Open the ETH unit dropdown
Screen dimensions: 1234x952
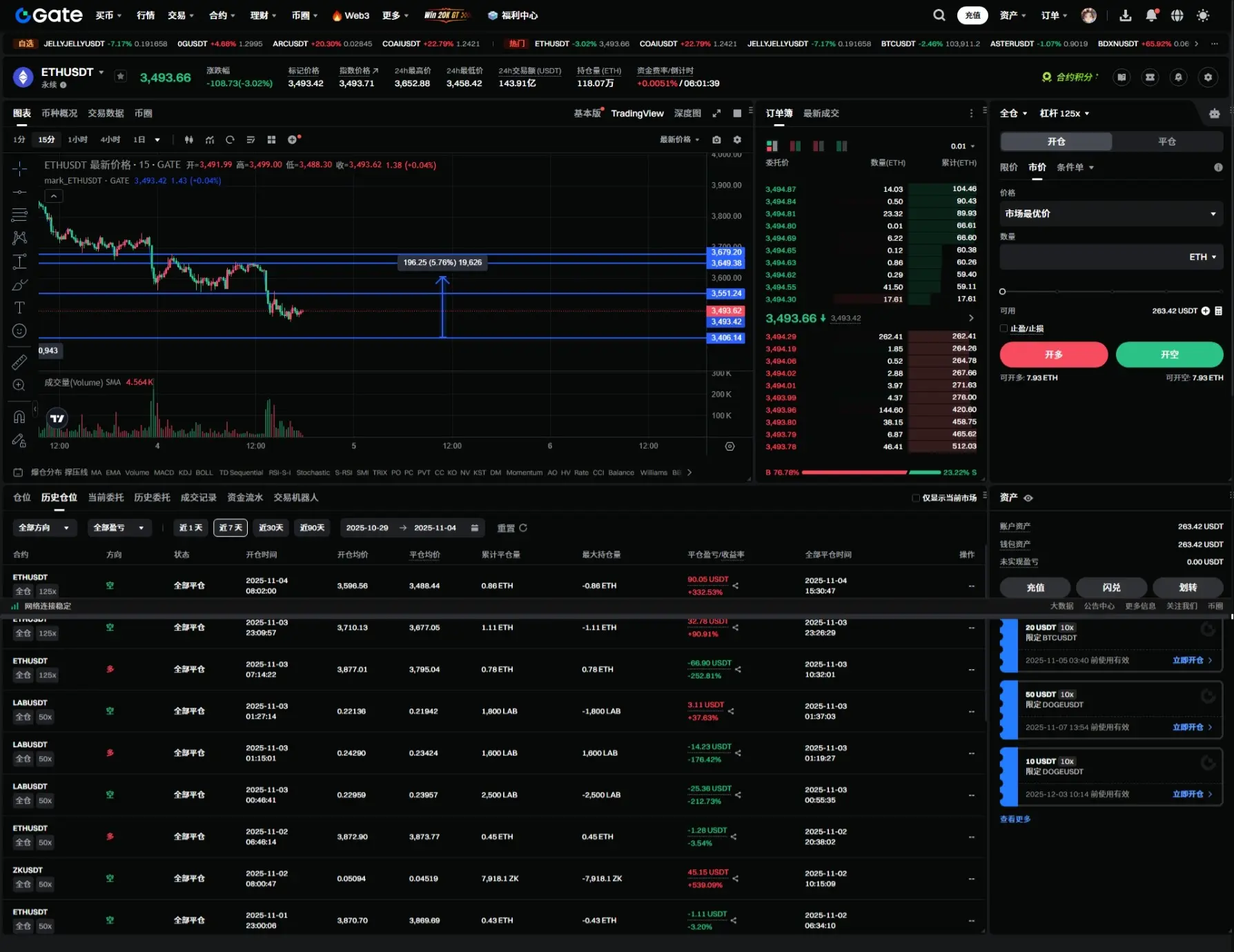(1202, 257)
